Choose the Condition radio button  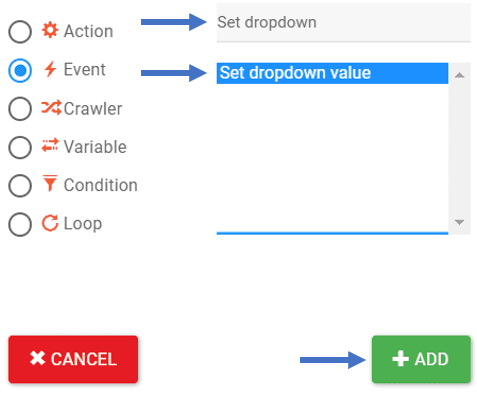(20, 185)
